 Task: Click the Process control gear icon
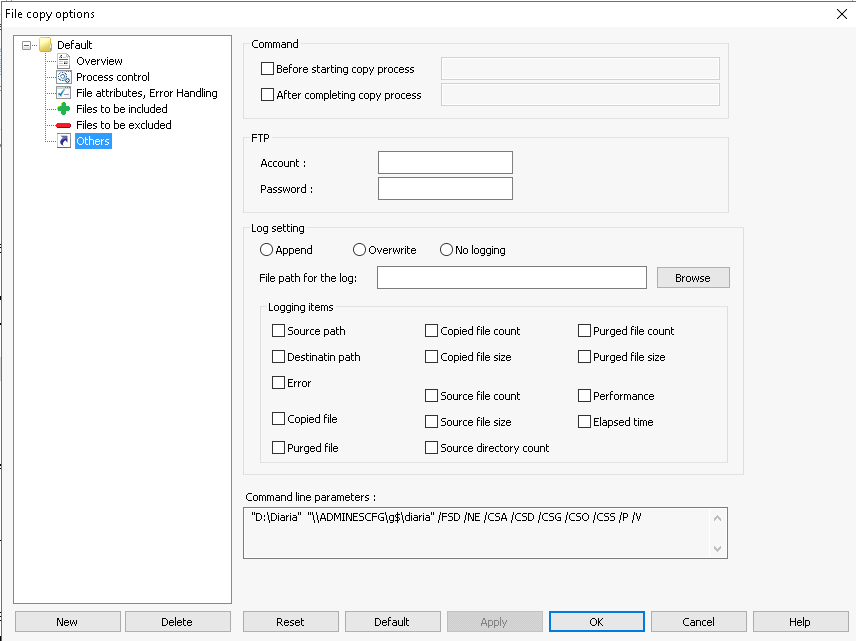[64, 77]
